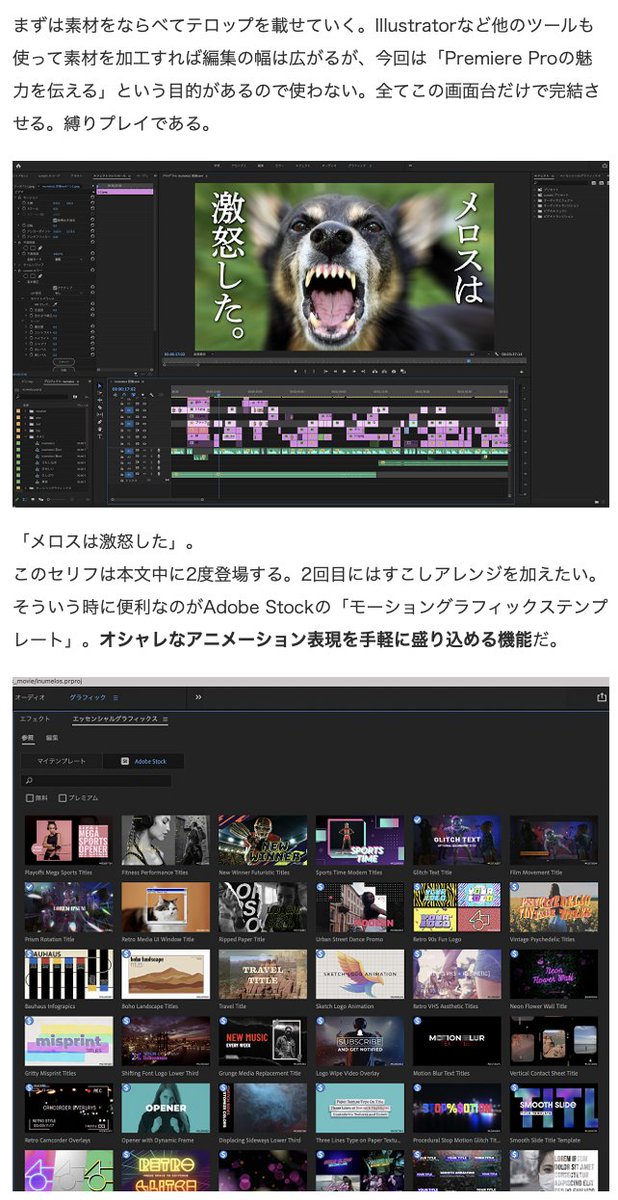This screenshot has height=1200, width=618.
Task: Select the Grunge Media Replacement Title thumbnail
Action: (x=263, y=1041)
